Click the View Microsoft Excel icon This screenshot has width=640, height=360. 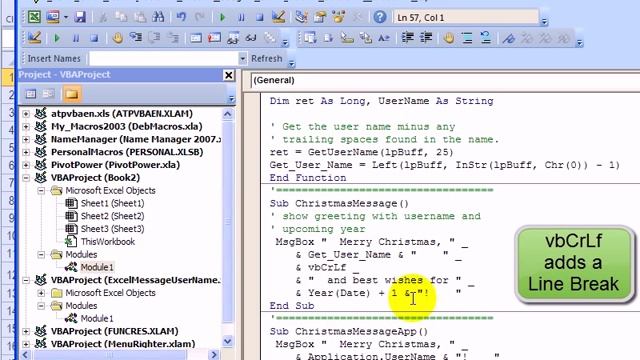tap(34, 17)
